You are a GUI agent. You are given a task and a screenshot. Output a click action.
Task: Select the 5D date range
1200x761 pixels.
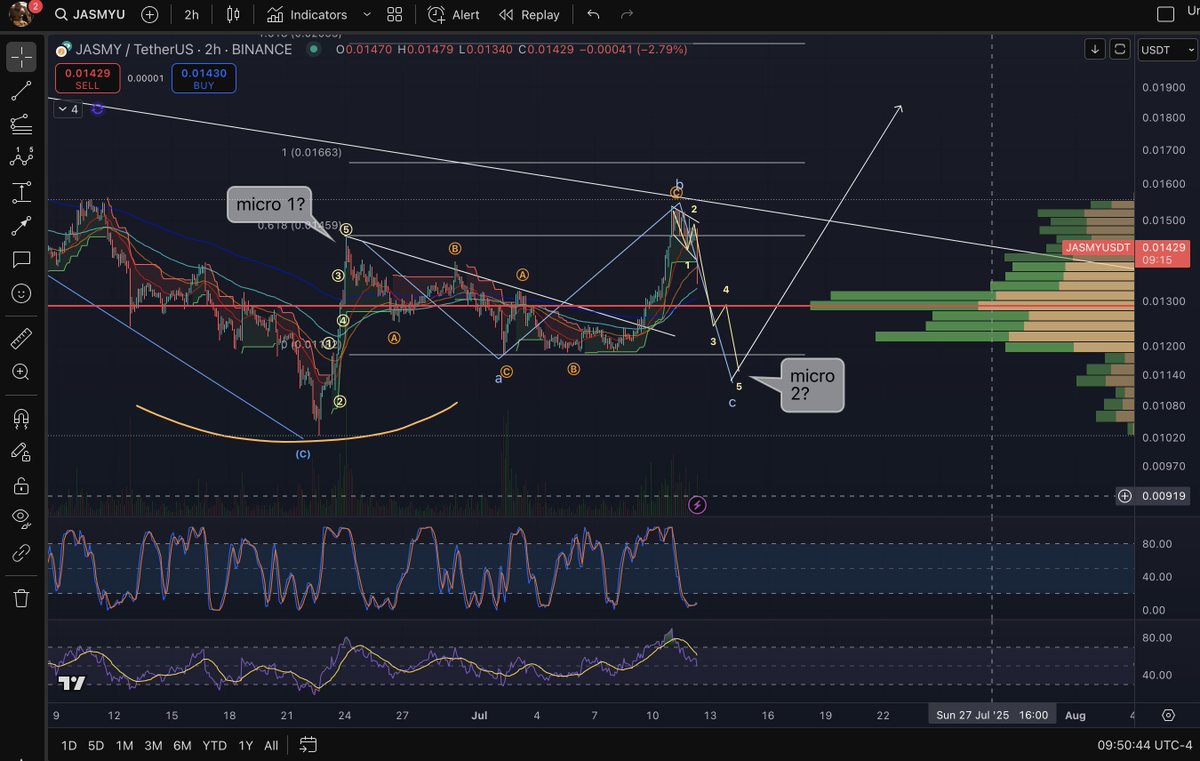96,745
